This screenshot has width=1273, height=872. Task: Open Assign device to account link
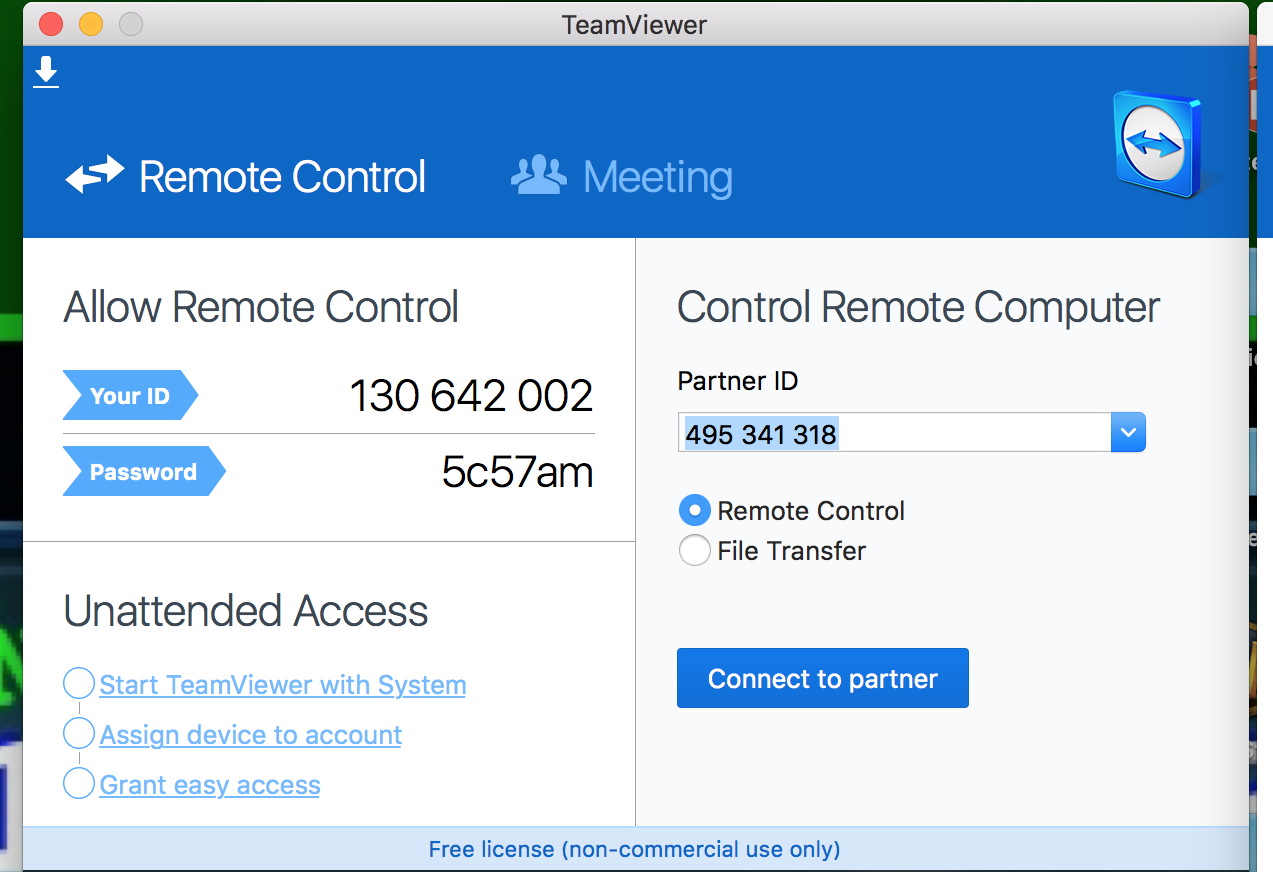(251, 735)
